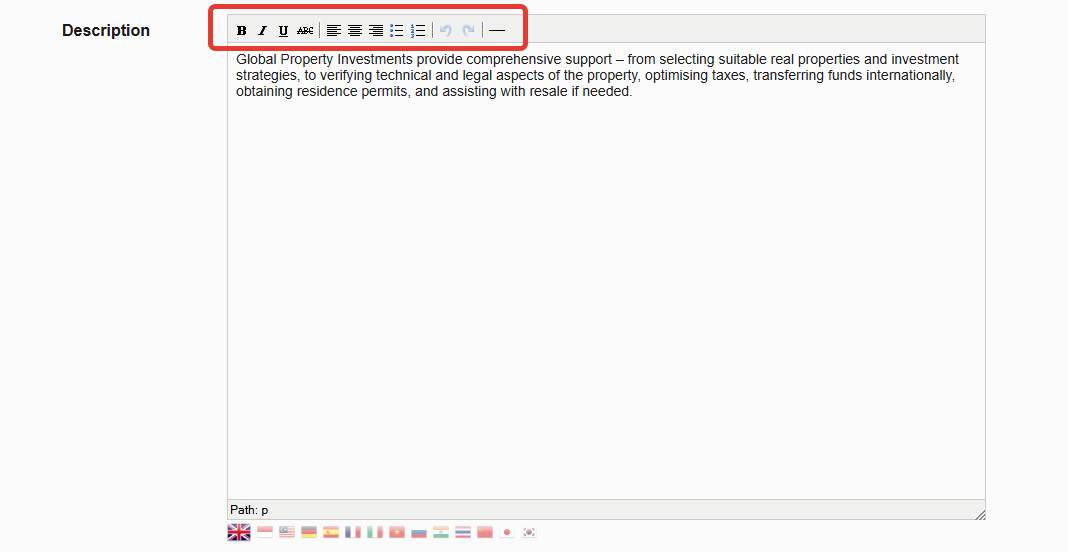Image resolution: width=1068 pixels, height=552 pixels.
Task: Apply strikethrough using the ABC icon
Action: pos(305,31)
